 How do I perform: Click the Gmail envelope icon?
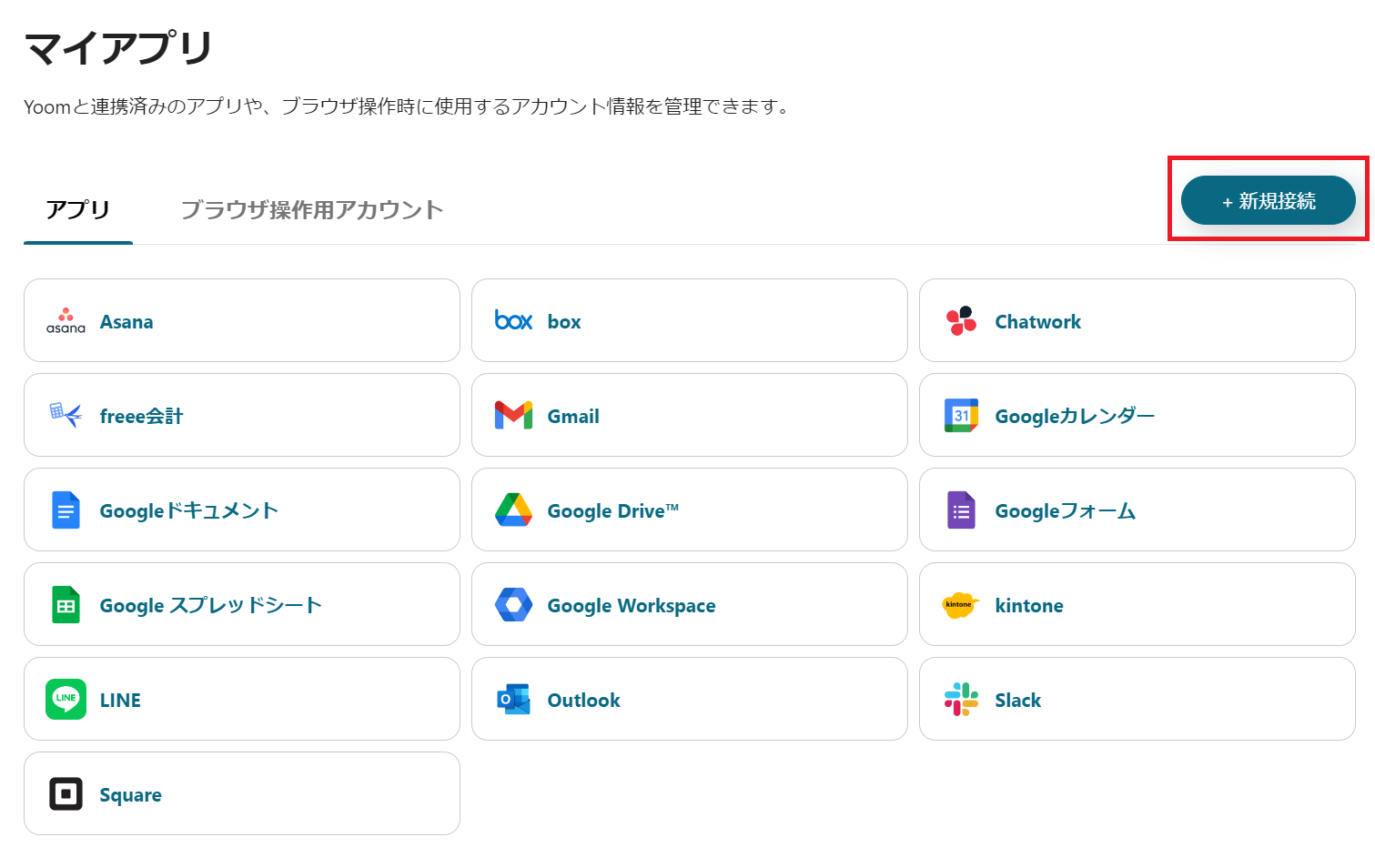(x=513, y=416)
